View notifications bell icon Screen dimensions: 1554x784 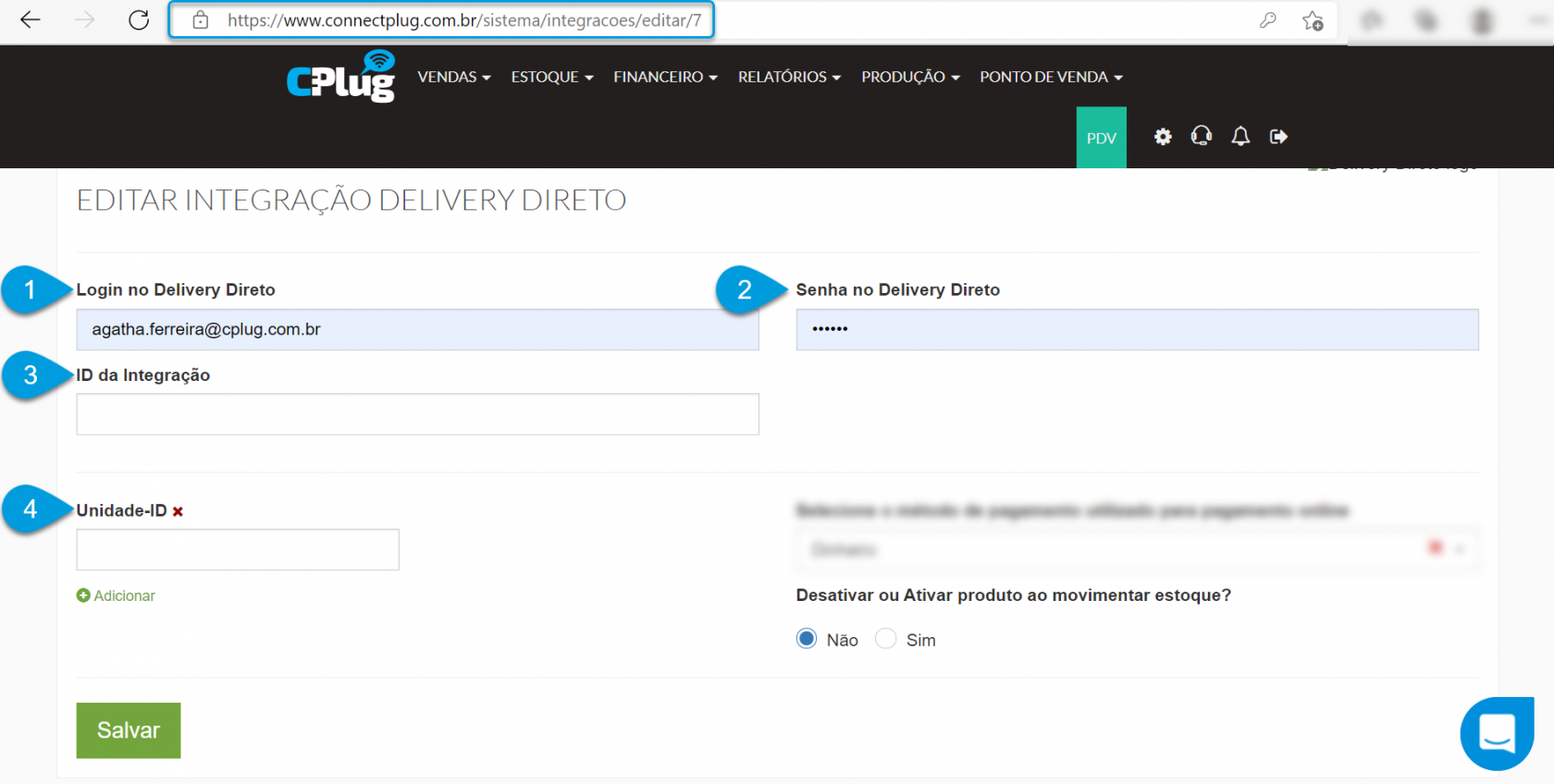pos(1240,137)
